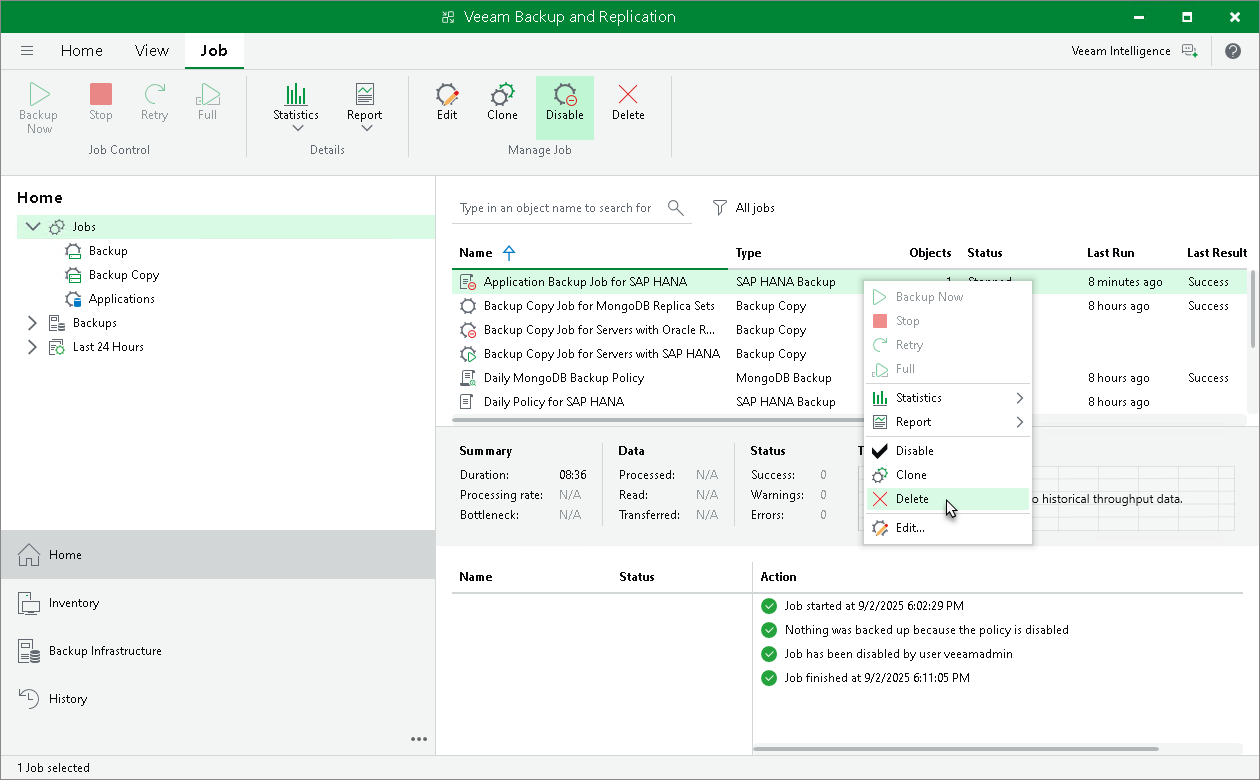
Task: Open the search magnifier icon
Action: [675, 207]
